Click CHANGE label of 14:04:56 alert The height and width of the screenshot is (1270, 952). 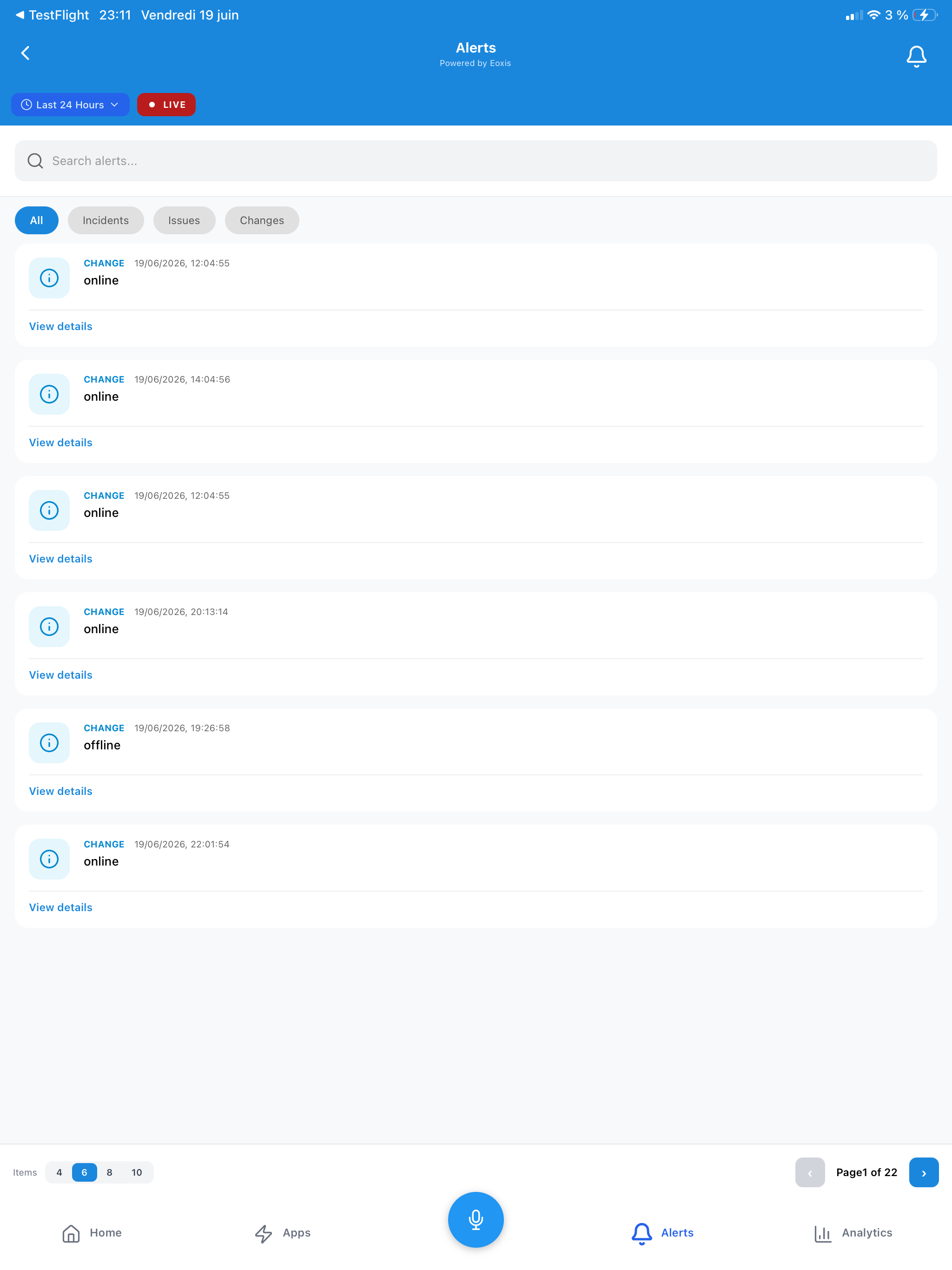[x=104, y=379]
